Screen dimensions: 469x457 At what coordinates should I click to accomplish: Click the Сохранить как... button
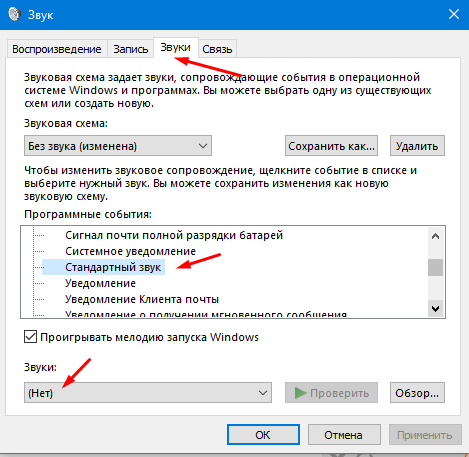pos(331,146)
